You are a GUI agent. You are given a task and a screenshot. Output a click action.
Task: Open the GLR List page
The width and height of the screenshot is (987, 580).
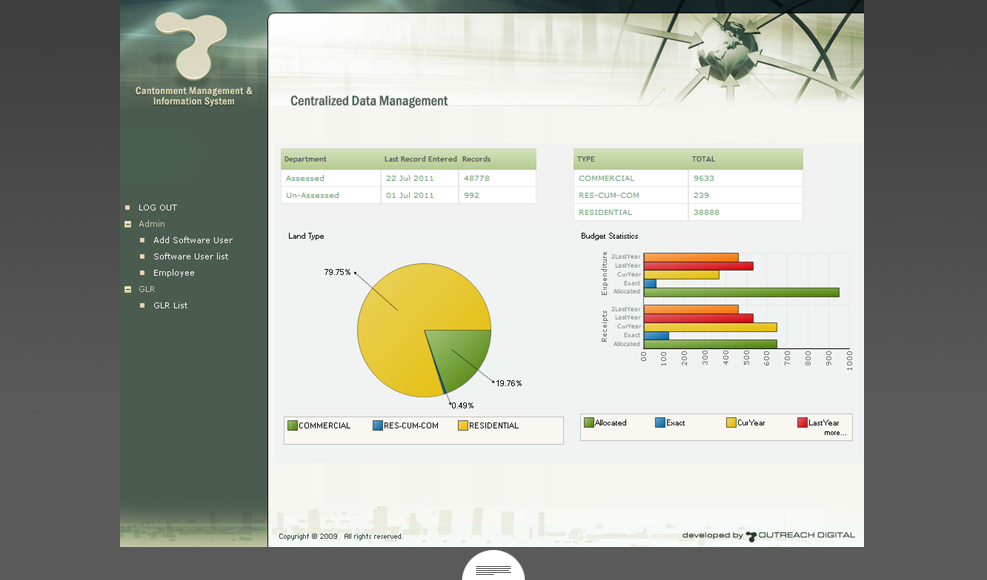(171, 305)
